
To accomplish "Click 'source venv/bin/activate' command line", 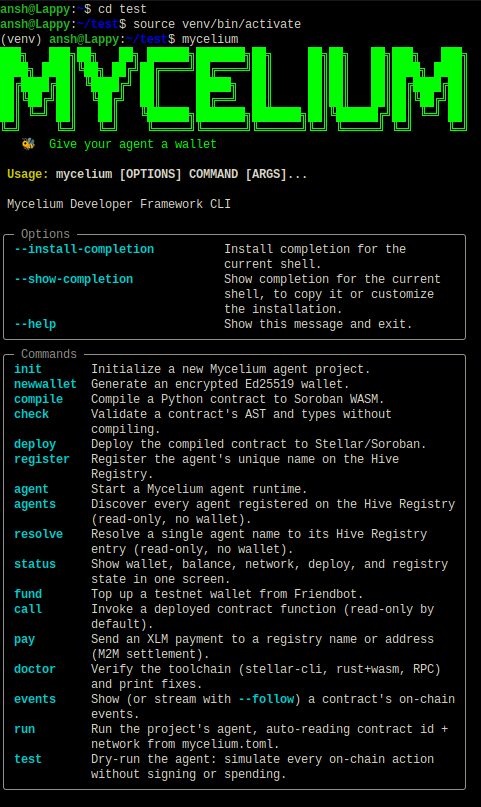I will click(x=217, y=24).
